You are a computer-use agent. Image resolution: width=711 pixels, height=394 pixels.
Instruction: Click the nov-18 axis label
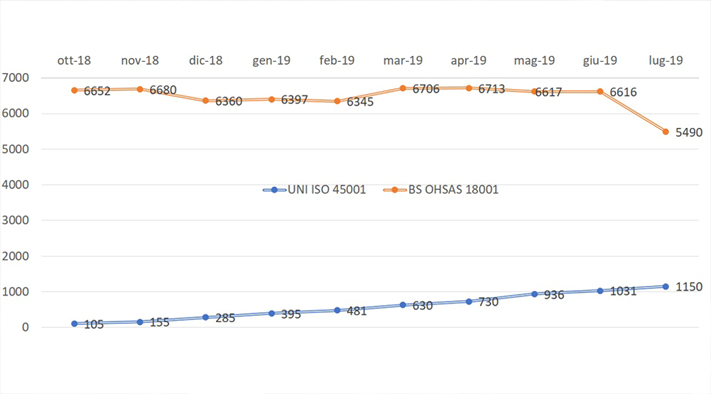tap(140, 61)
